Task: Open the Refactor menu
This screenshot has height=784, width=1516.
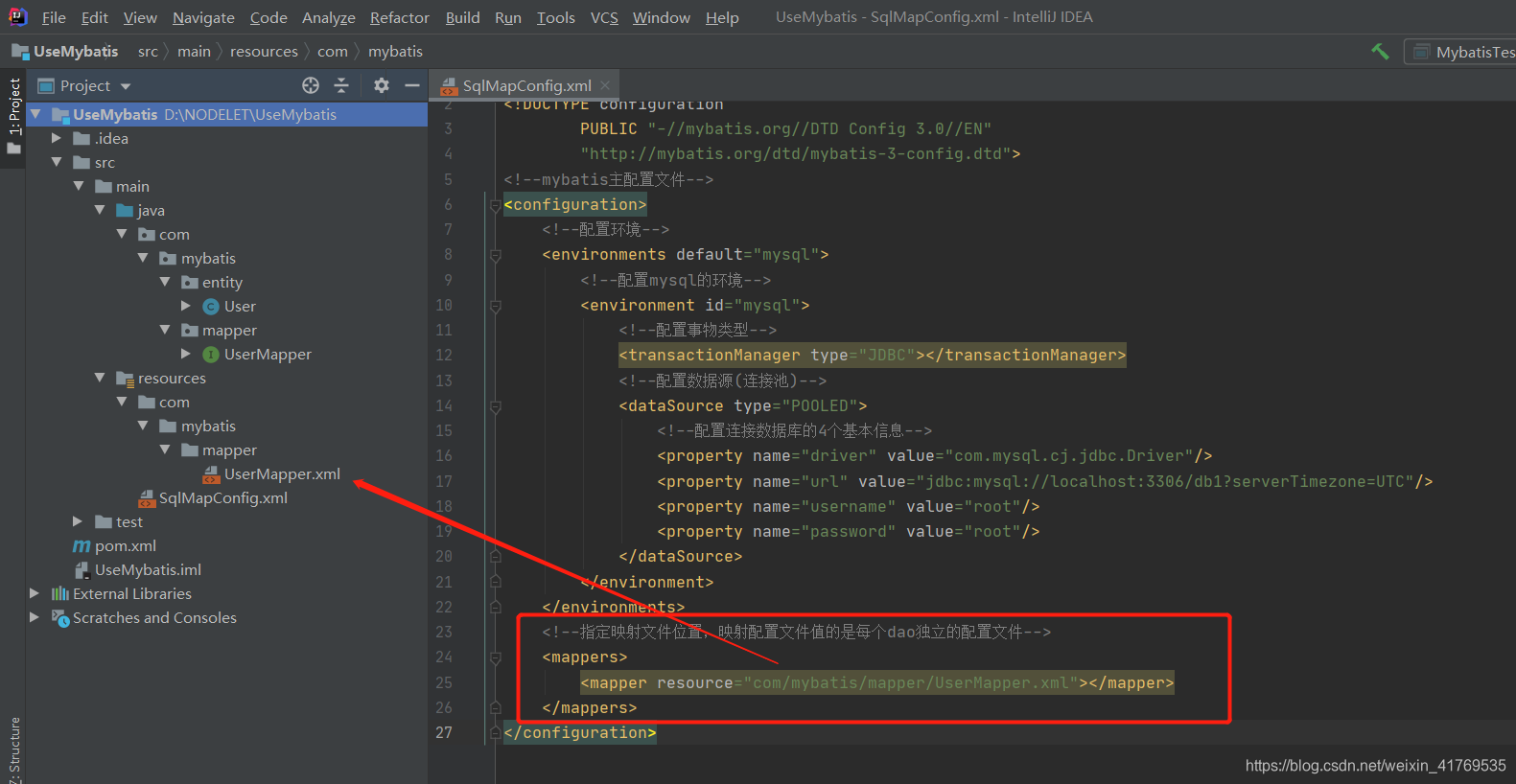Action: point(400,17)
